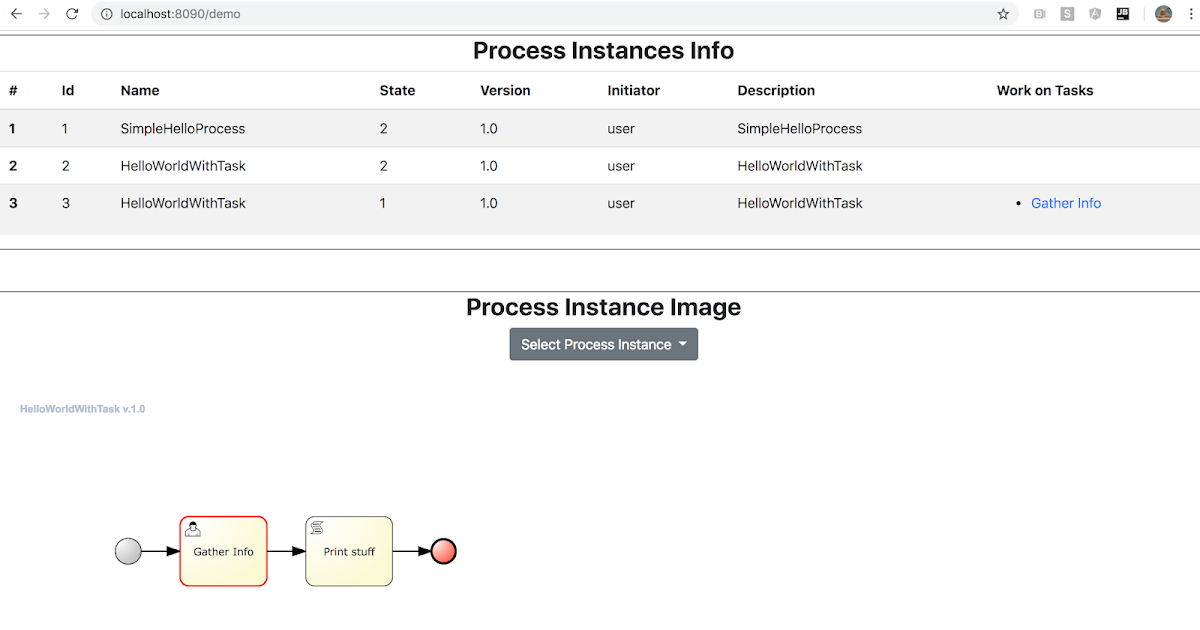Click the back navigation arrow

(16, 14)
